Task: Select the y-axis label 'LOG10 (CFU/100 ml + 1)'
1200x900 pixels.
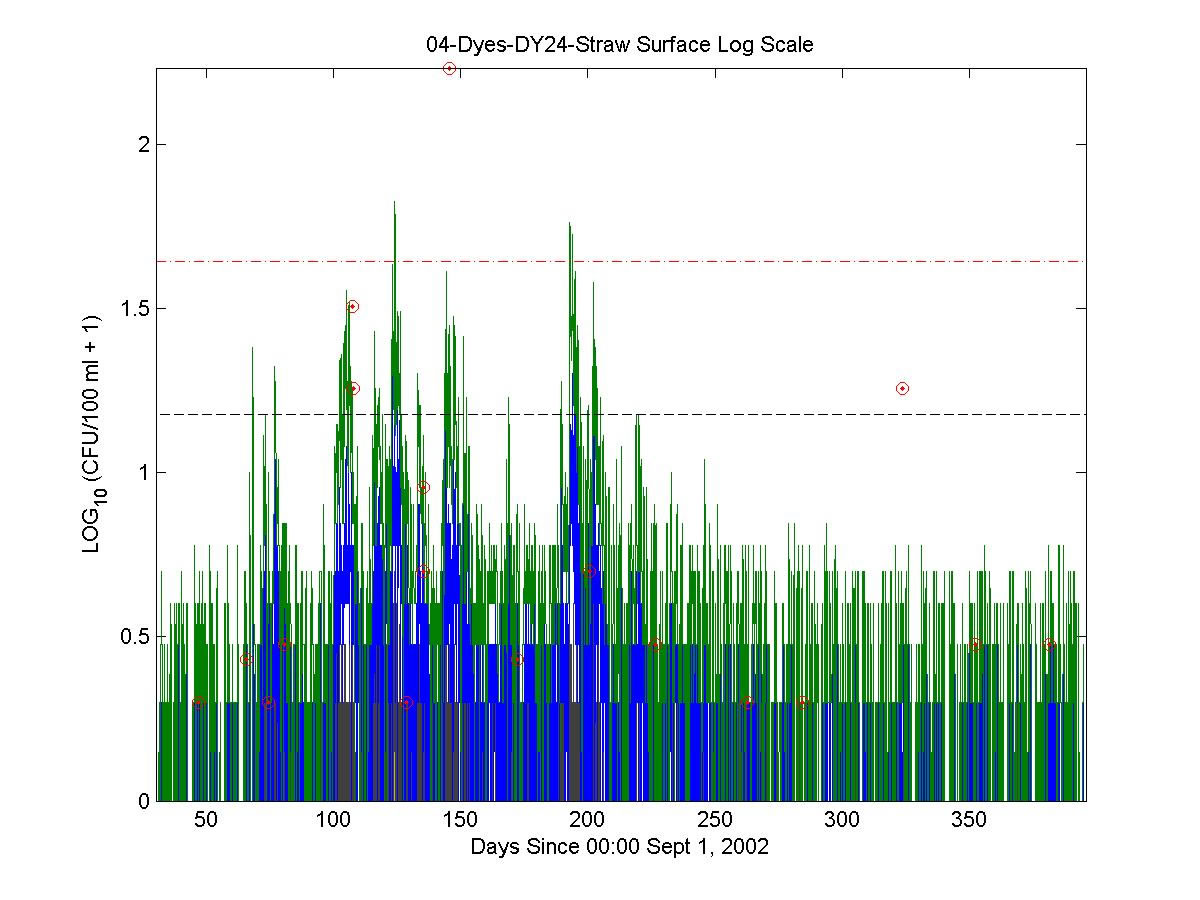Action: (x=91, y=434)
